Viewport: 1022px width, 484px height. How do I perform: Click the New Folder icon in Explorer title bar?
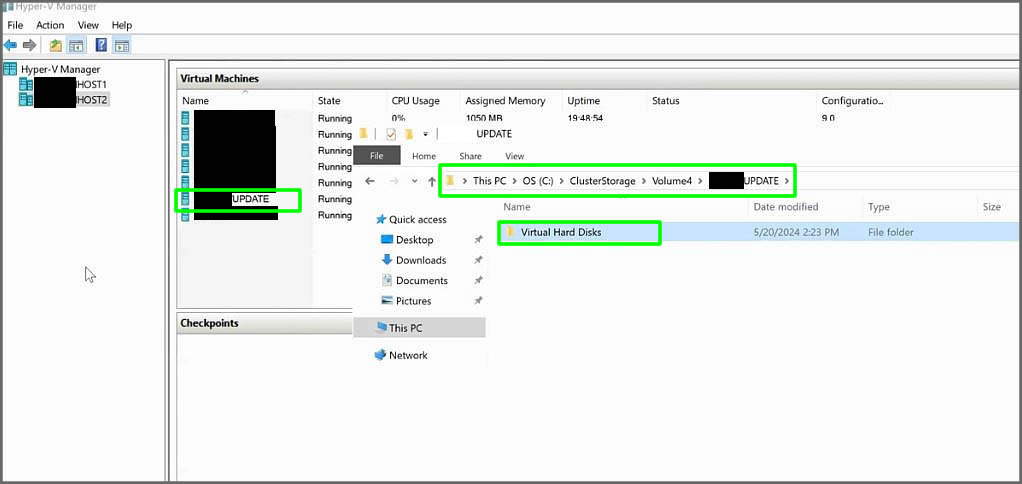tap(409, 134)
